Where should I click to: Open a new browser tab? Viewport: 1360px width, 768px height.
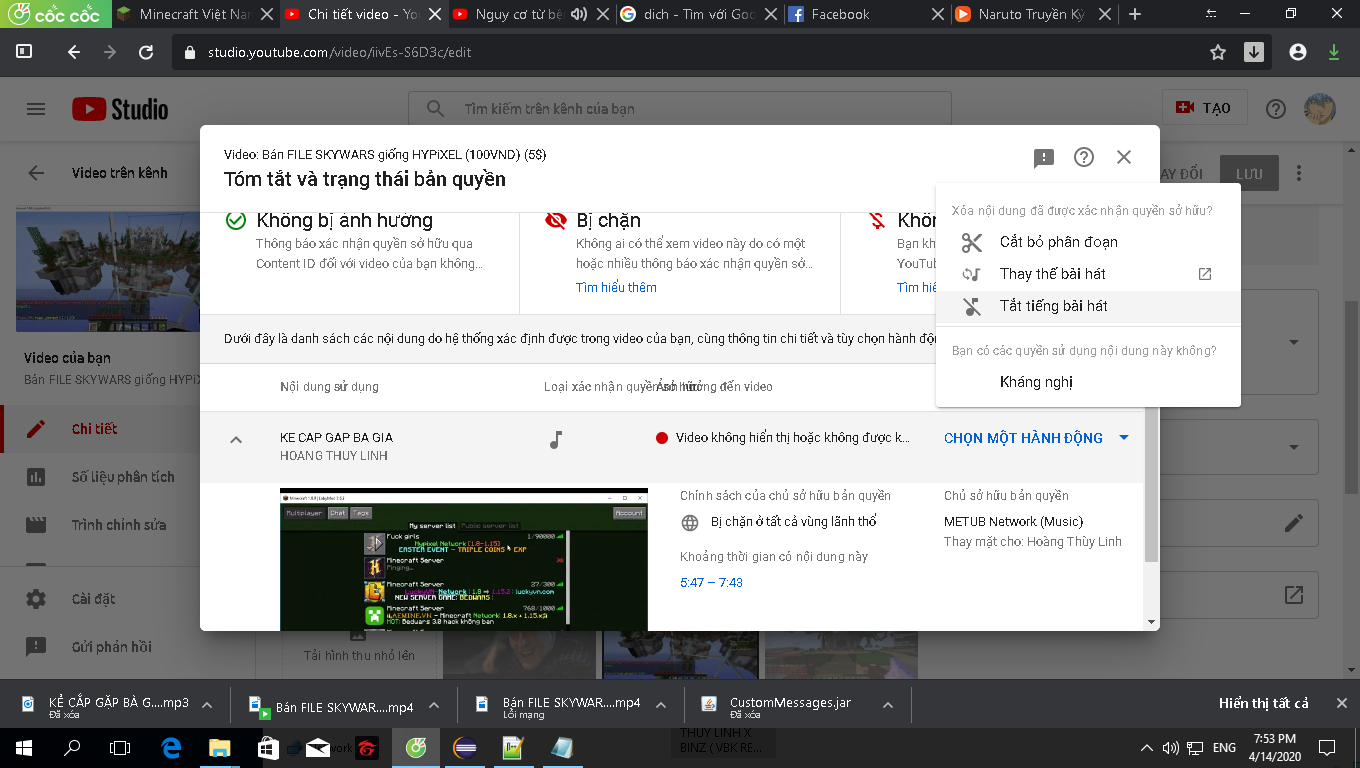pos(1135,14)
